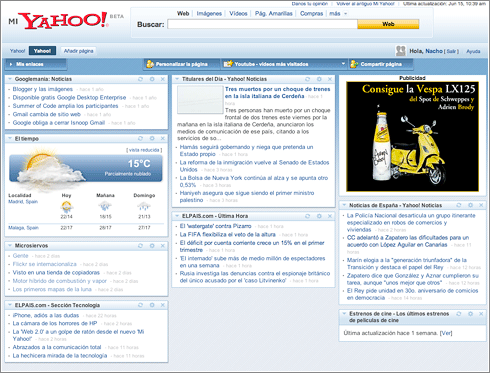
Task: Click the Ver link in Estrenos de cine
Action: (x=446, y=333)
